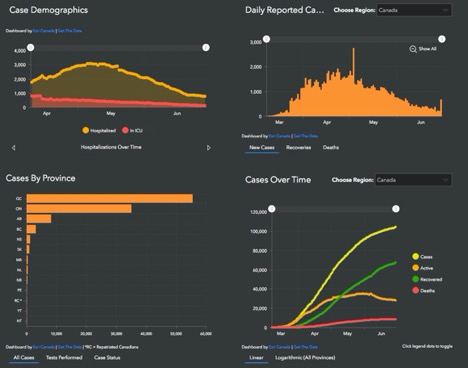This screenshot has width=468, height=368.
Task: Click the Click legend dots to toggle note
Action: (427, 346)
